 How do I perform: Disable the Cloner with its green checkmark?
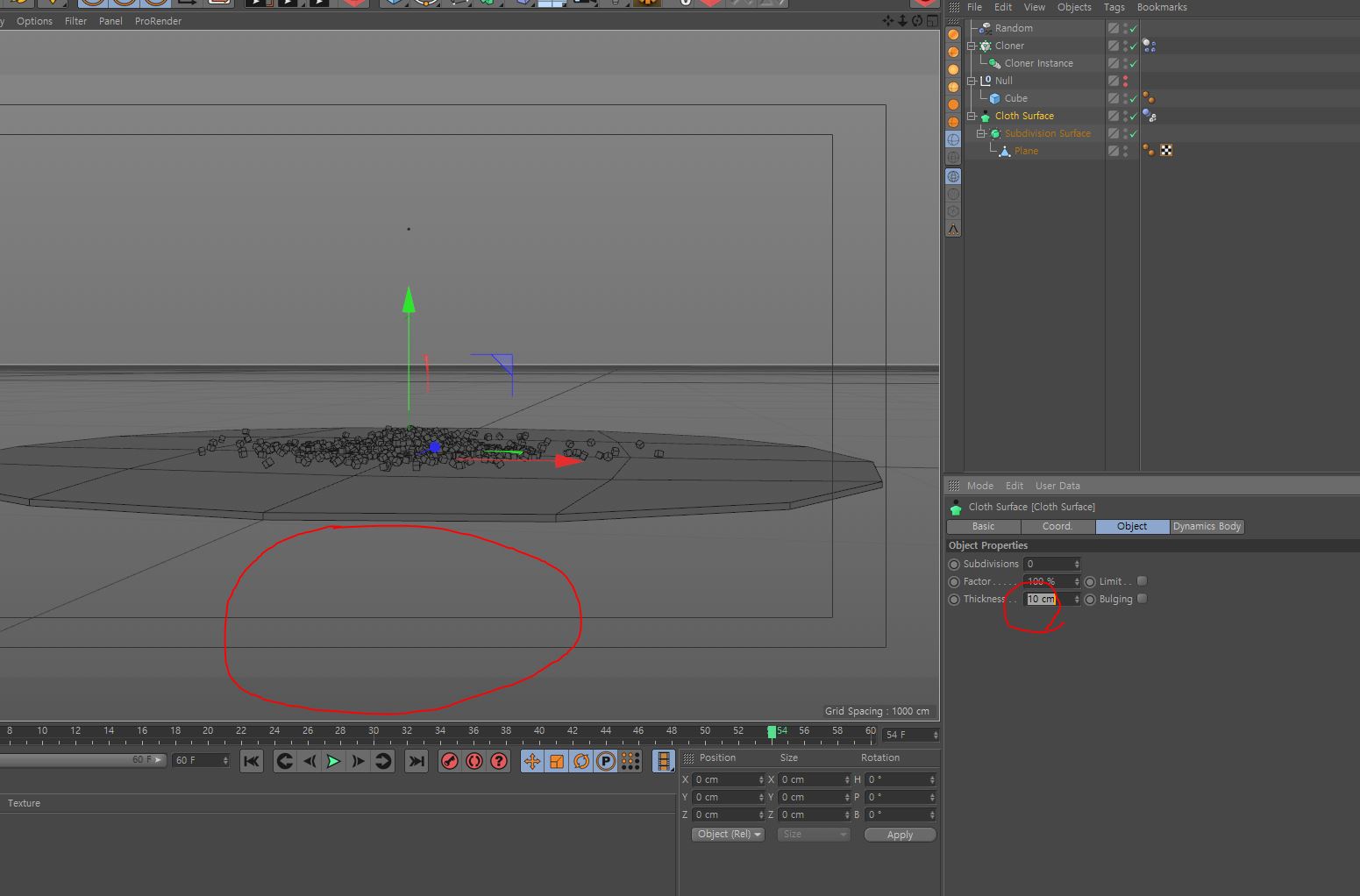point(1134,46)
